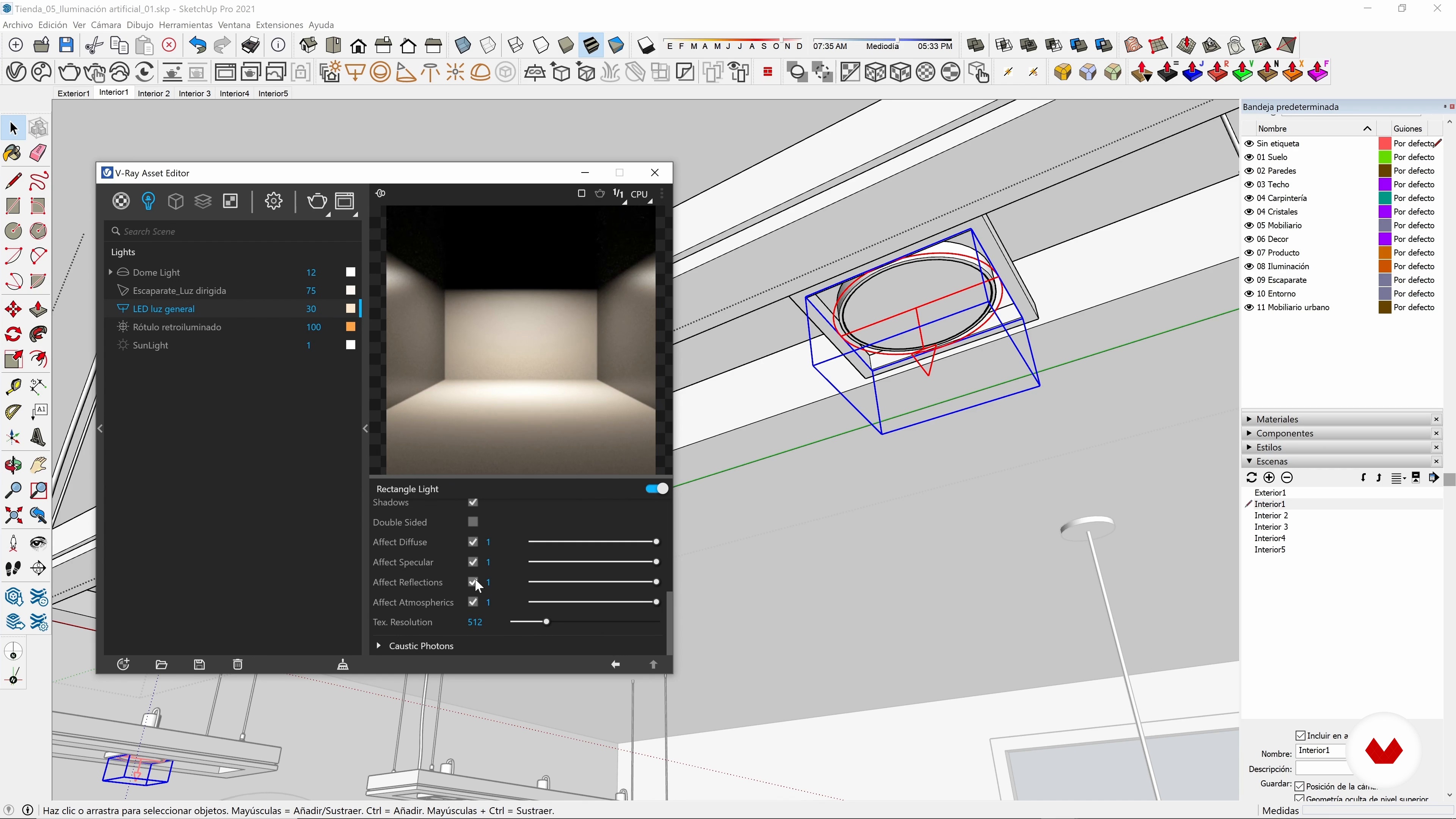Open Materials tab in V-Ray Asset Editor
This screenshot has width=1456, height=819.
(121, 201)
